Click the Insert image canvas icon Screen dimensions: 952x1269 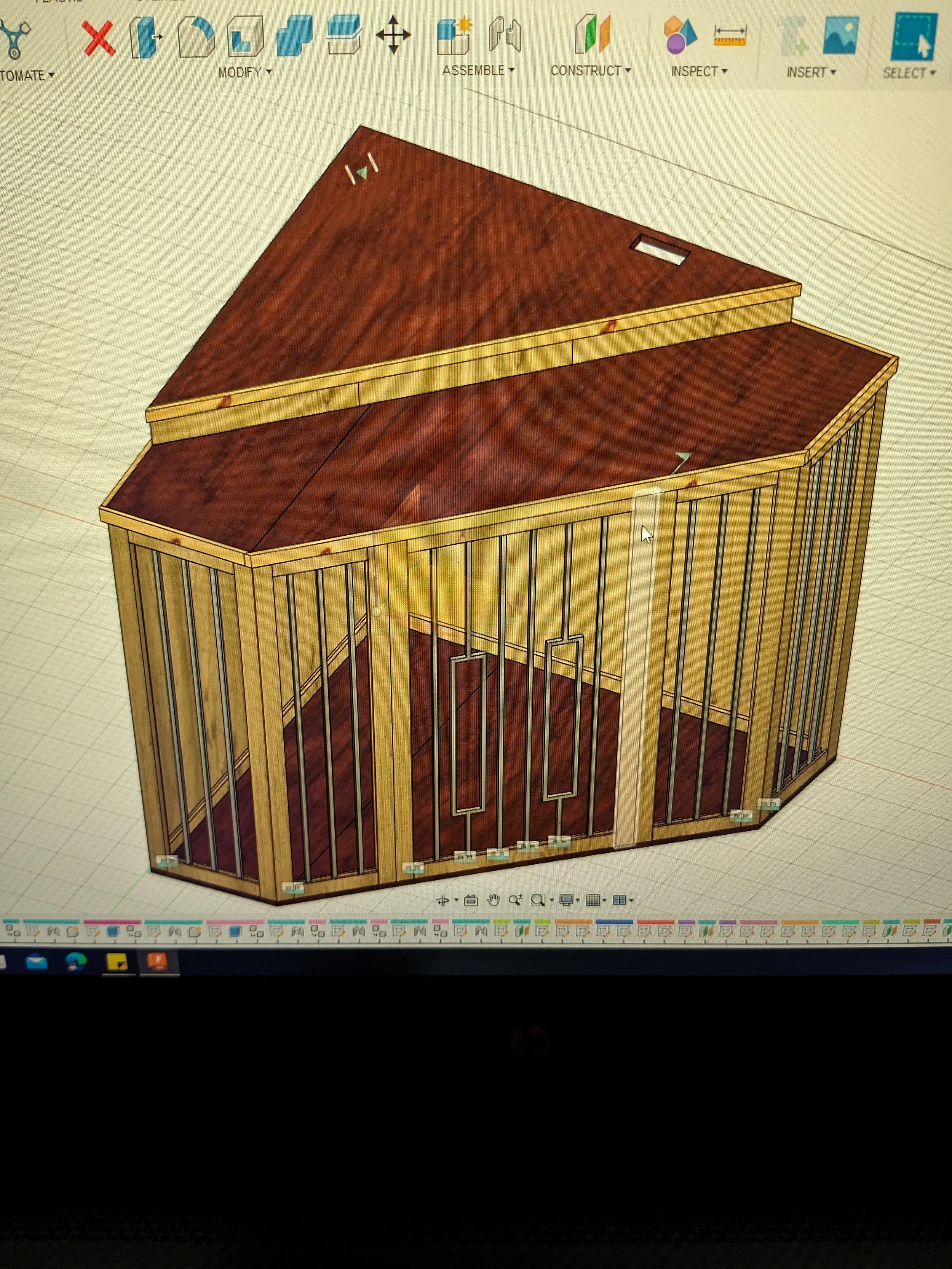click(840, 35)
